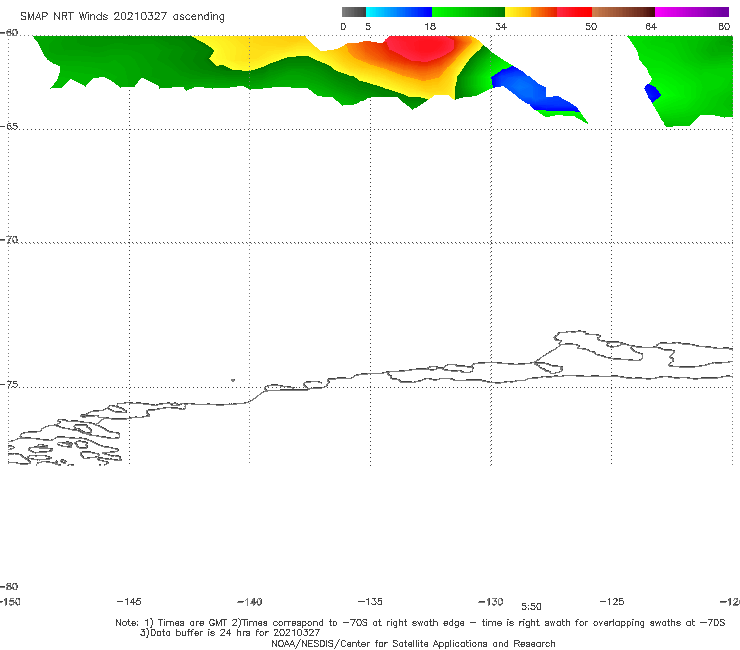Screen dimensions: 740x650
Task: Click the small blue patch in the right swath
Action: (x=653, y=93)
